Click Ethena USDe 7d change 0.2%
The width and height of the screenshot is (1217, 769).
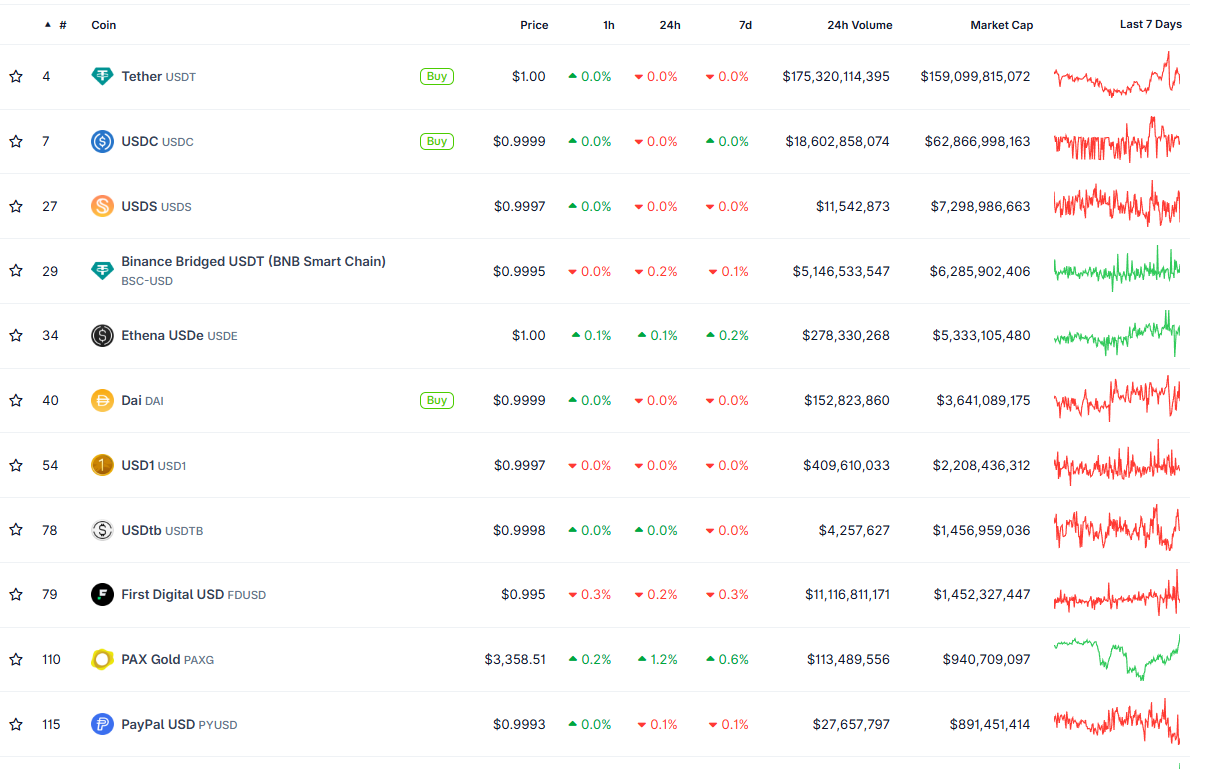727,336
